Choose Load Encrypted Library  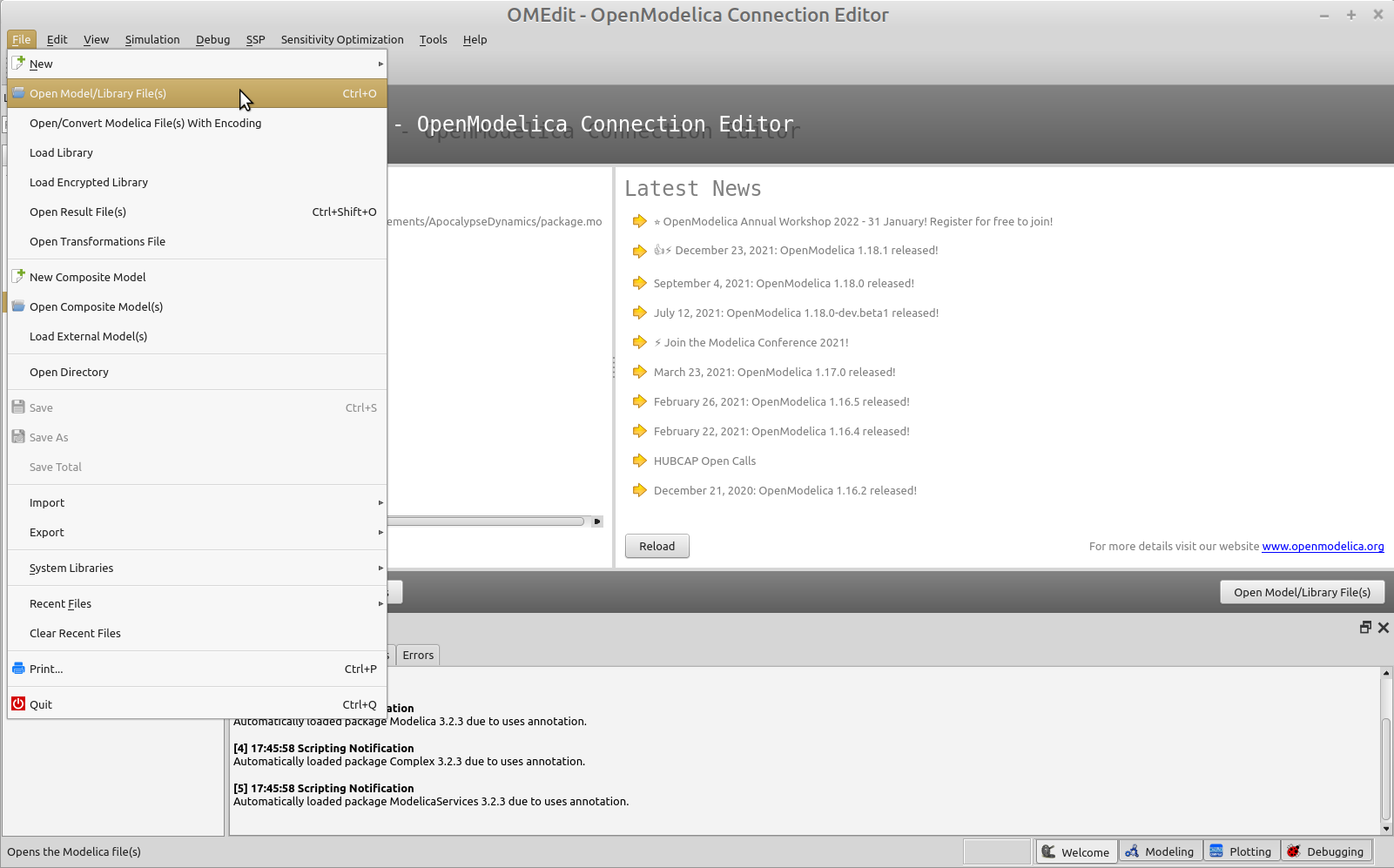pos(197,182)
